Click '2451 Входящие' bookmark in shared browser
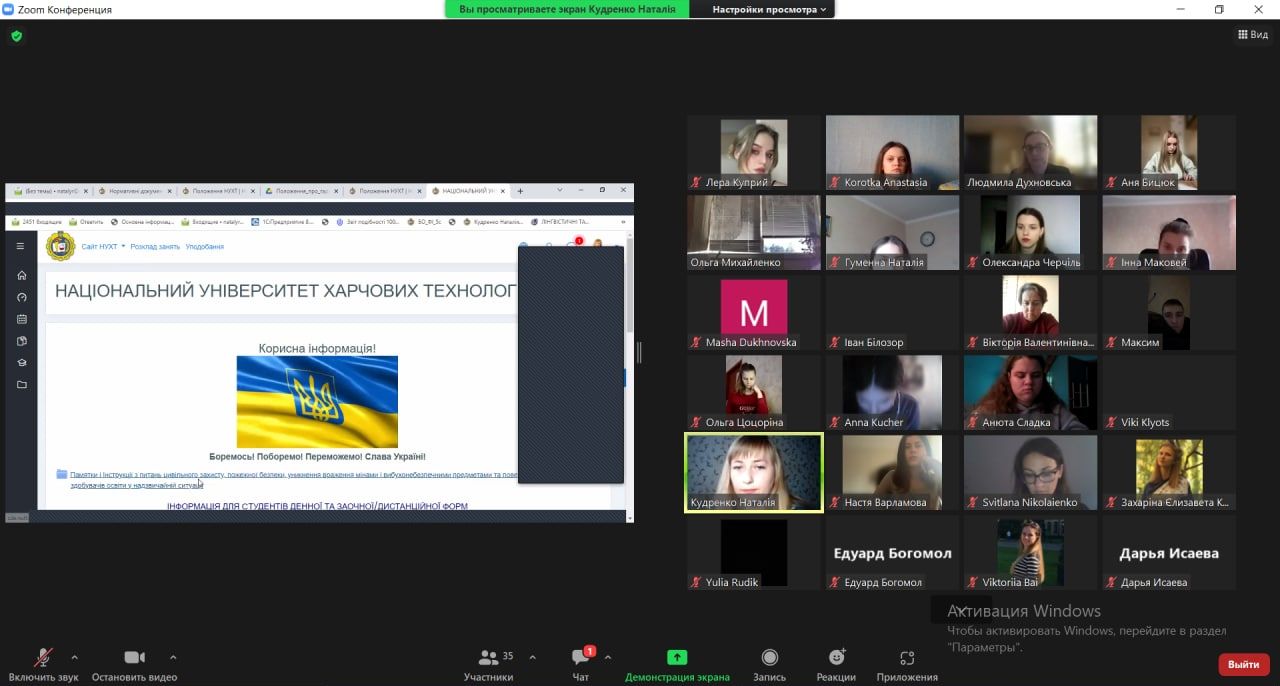 tap(38, 221)
